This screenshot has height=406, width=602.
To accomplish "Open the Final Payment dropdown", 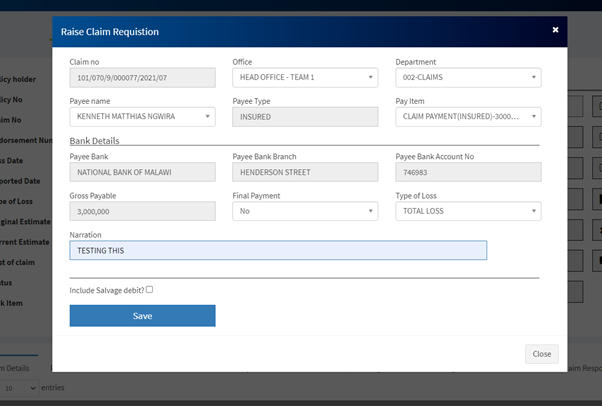I will click(305, 211).
